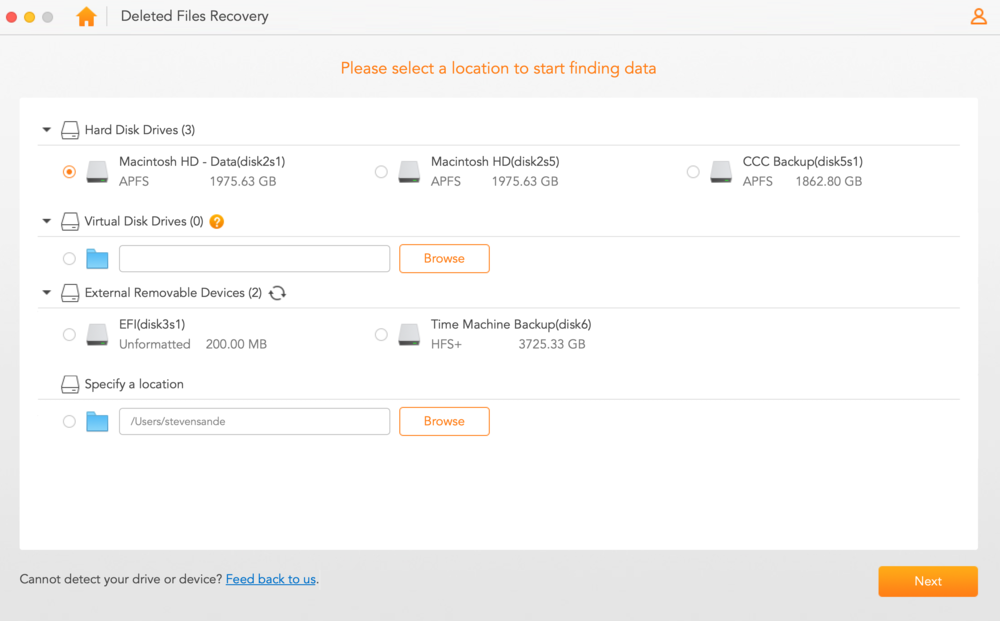The height and width of the screenshot is (621, 1000).
Task: Collapse the Hard Disk Drives section
Action: [x=47, y=129]
